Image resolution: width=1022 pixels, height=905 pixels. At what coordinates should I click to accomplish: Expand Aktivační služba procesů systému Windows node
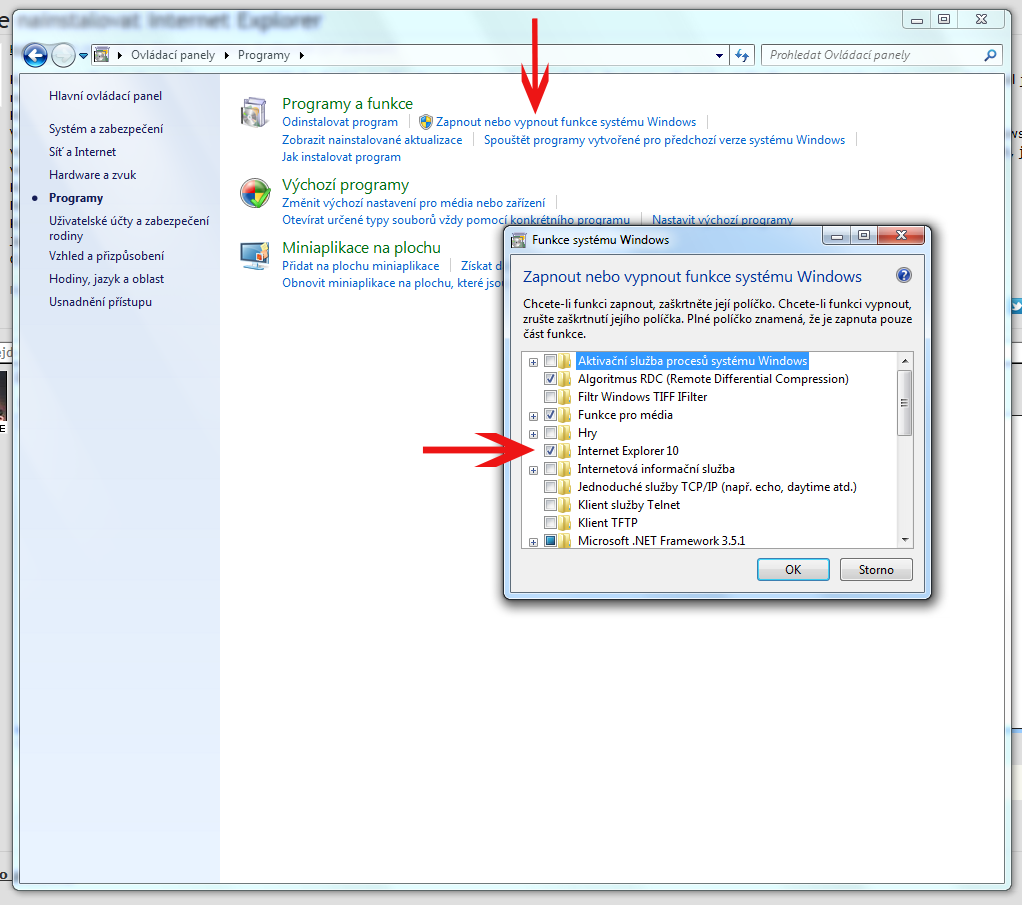(x=533, y=362)
